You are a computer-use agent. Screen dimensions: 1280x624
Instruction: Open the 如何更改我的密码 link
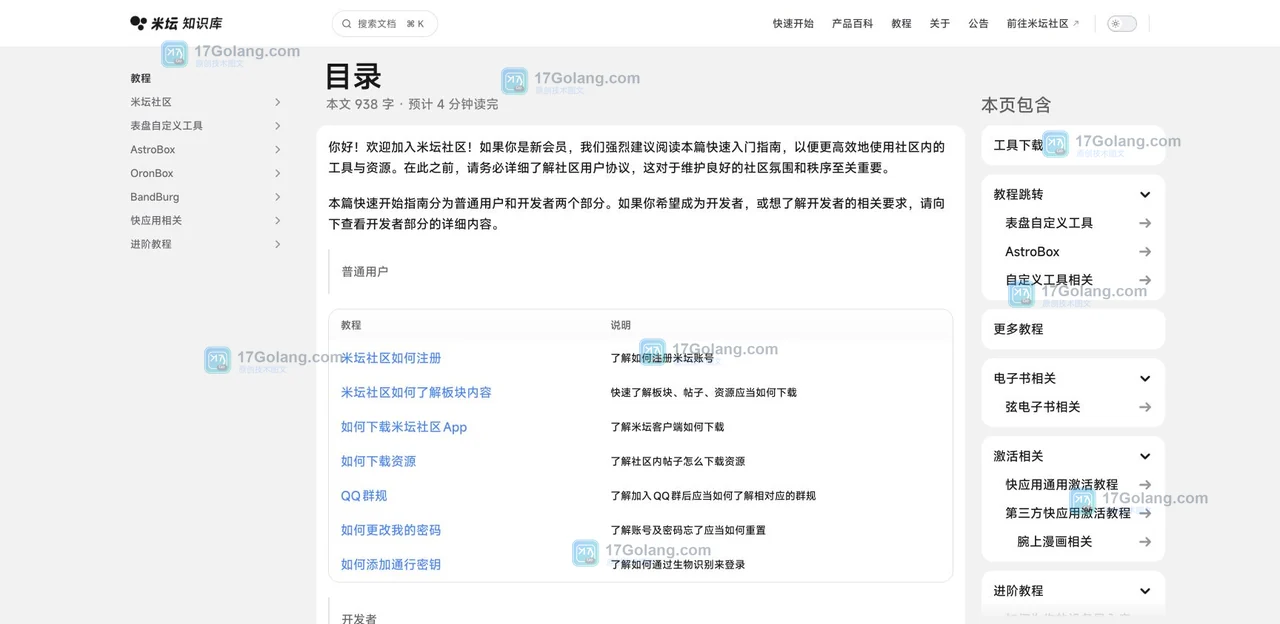coord(391,530)
